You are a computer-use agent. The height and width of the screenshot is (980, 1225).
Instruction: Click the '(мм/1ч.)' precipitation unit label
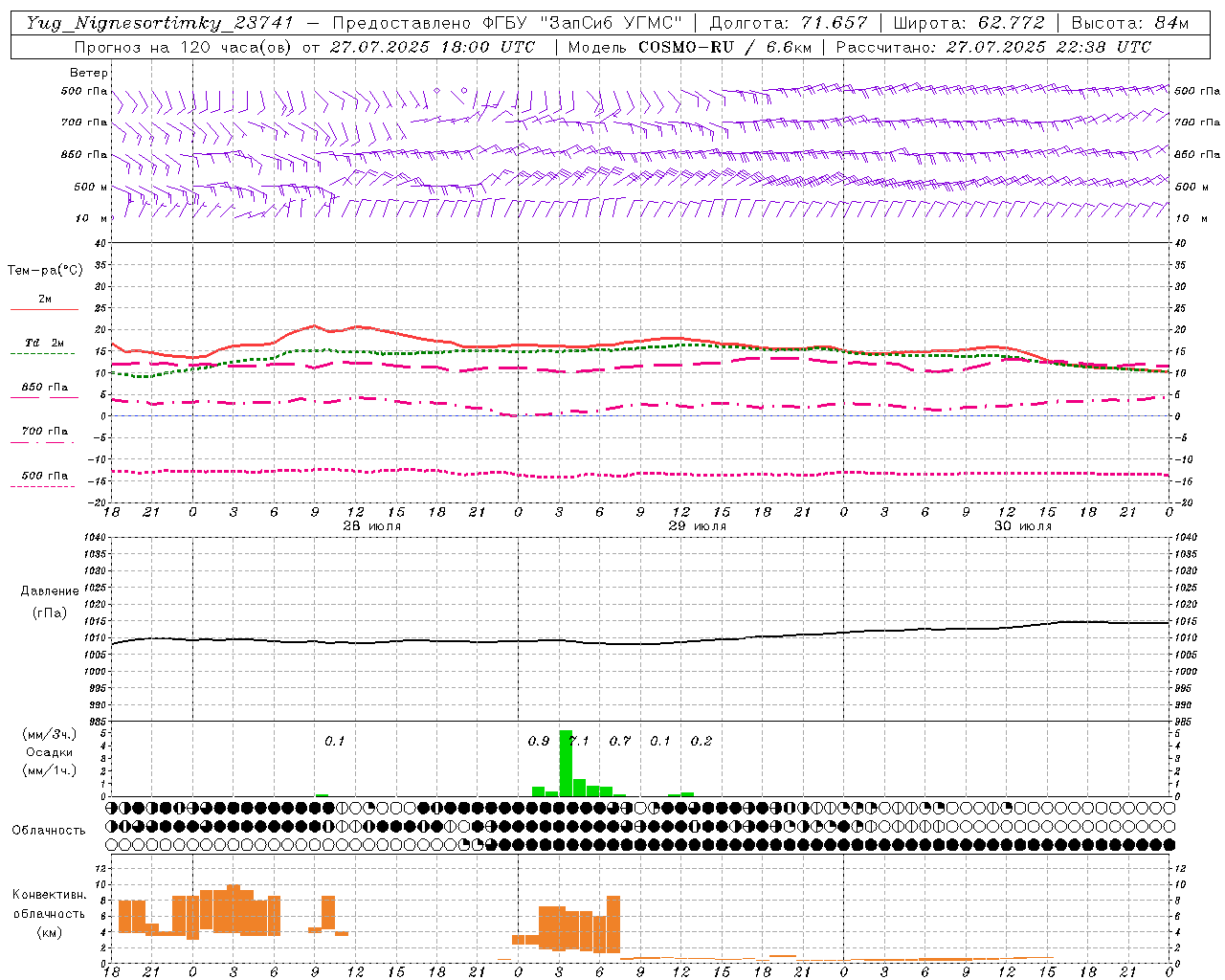(x=50, y=769)
